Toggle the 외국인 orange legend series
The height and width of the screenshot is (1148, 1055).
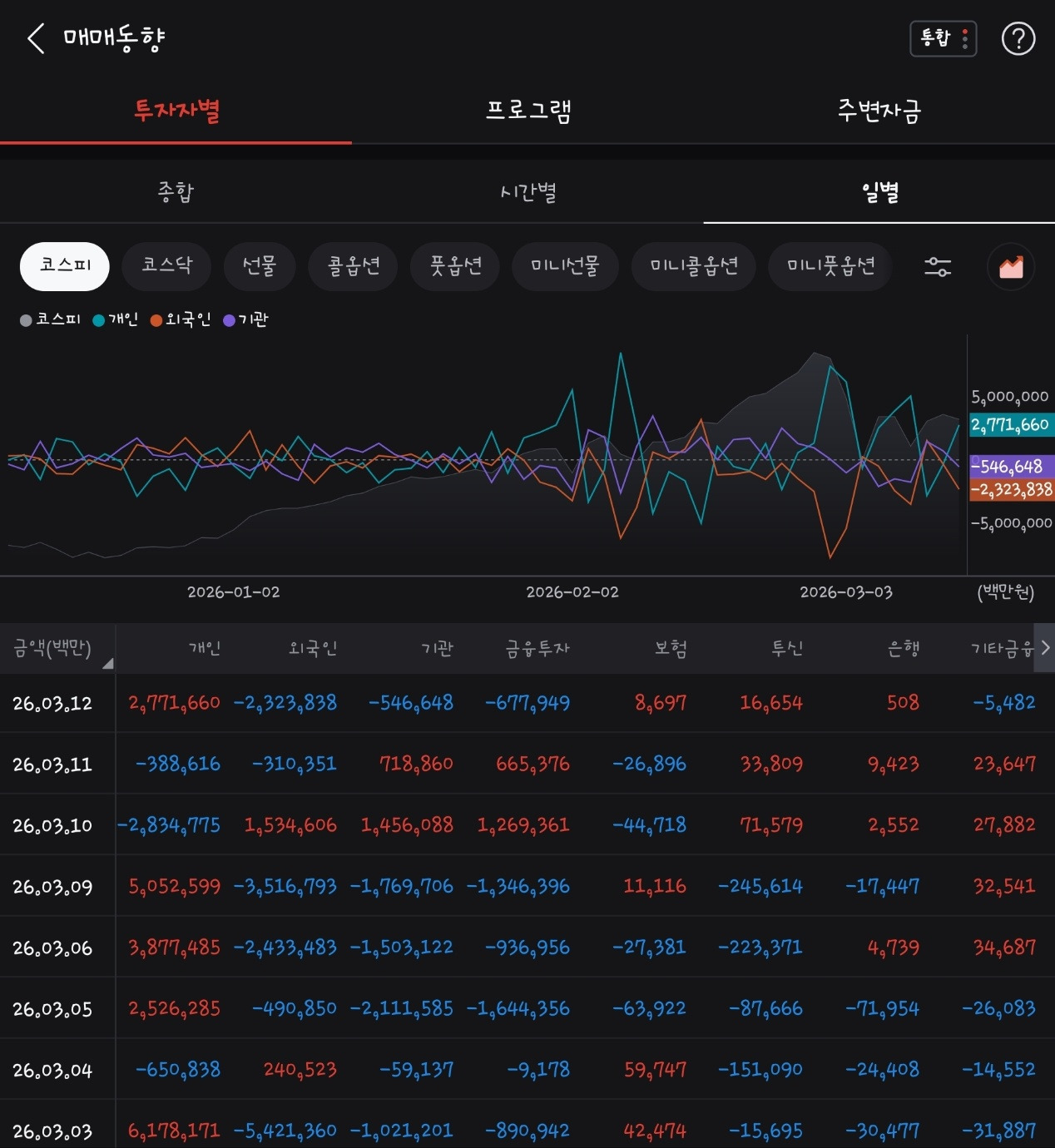click(180, 319)
